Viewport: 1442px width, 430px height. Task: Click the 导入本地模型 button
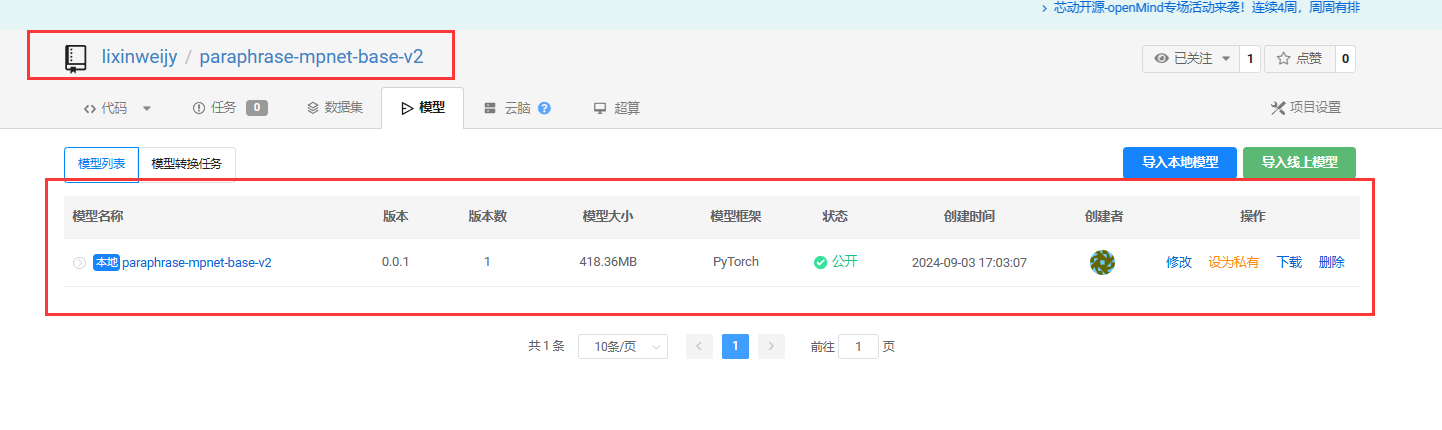coord(1179,163)
